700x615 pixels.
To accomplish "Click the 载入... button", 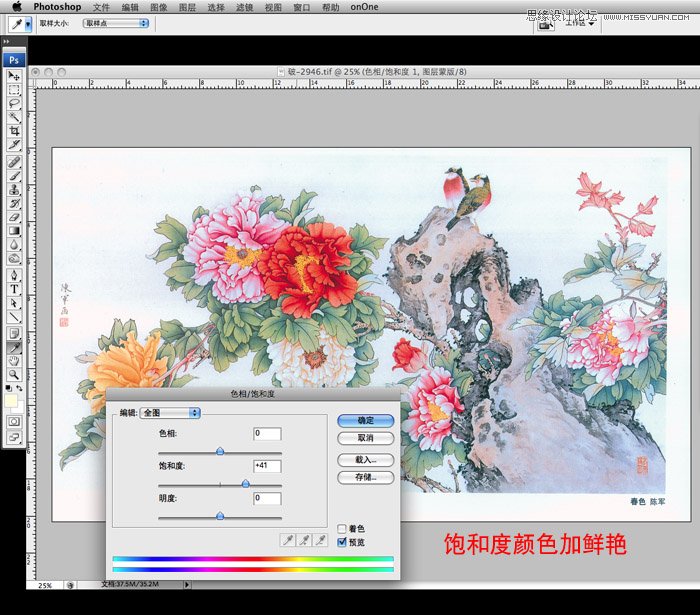I will pos(366,459).
